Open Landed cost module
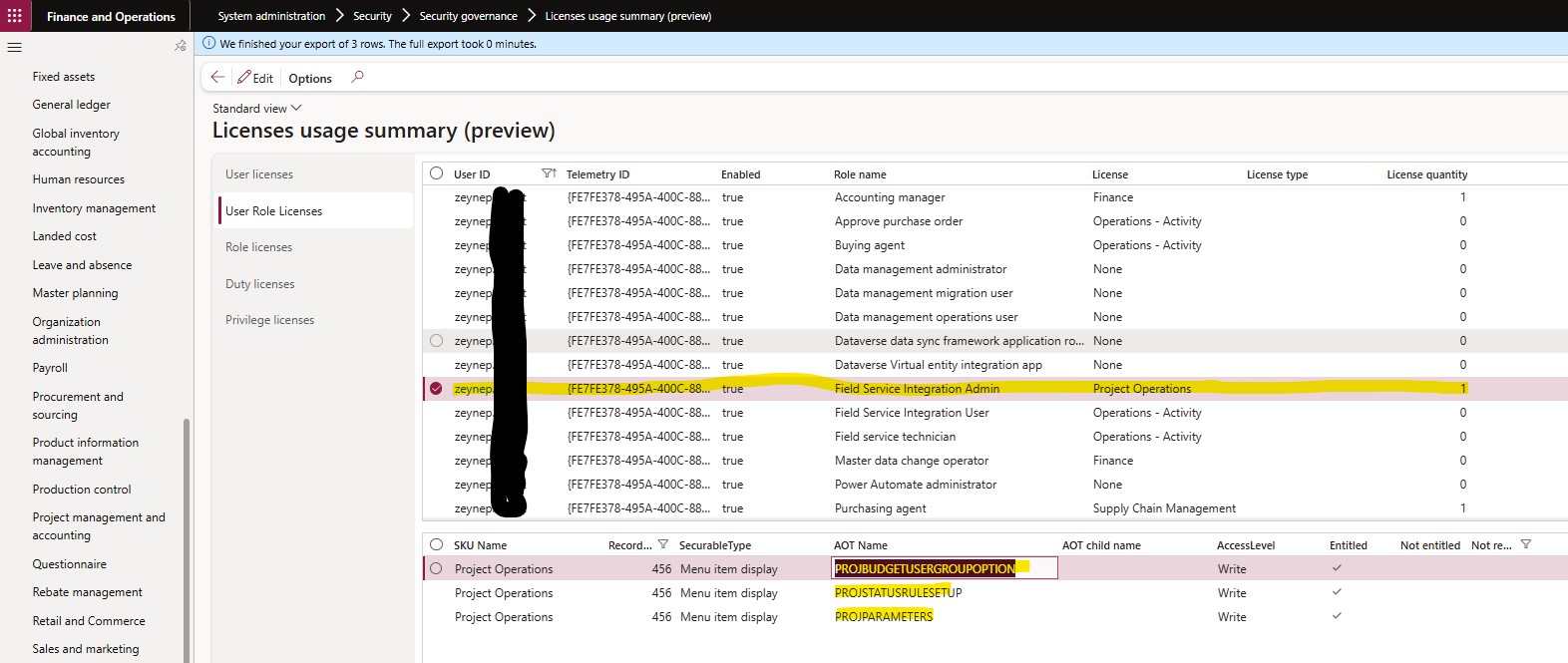1568x663 pixels. coord(65,236)
